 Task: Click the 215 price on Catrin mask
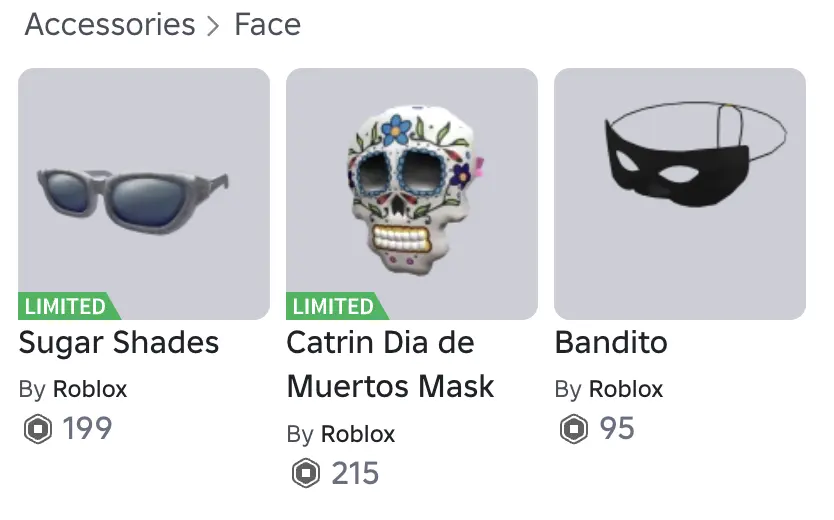355,473
